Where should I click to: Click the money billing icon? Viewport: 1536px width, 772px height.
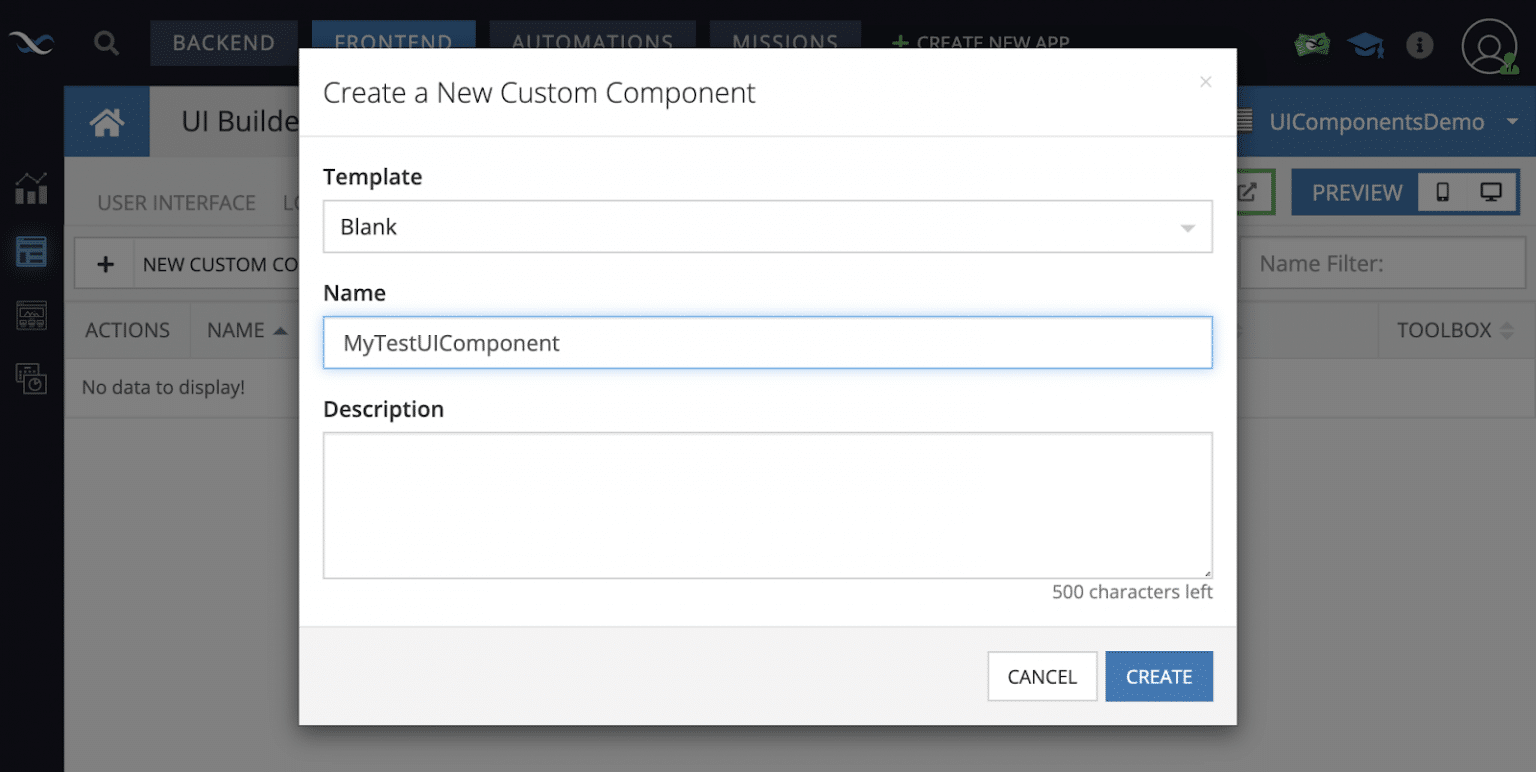1313,44
